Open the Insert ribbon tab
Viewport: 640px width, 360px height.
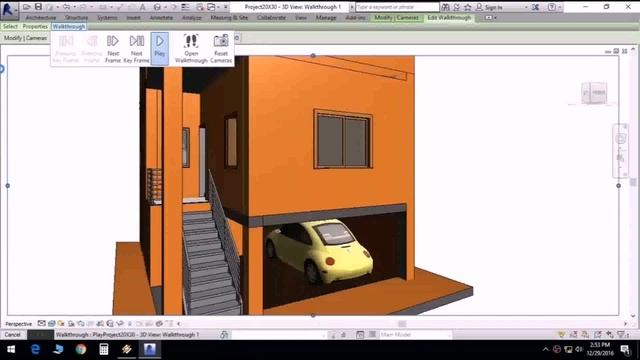tap(133, 18)
